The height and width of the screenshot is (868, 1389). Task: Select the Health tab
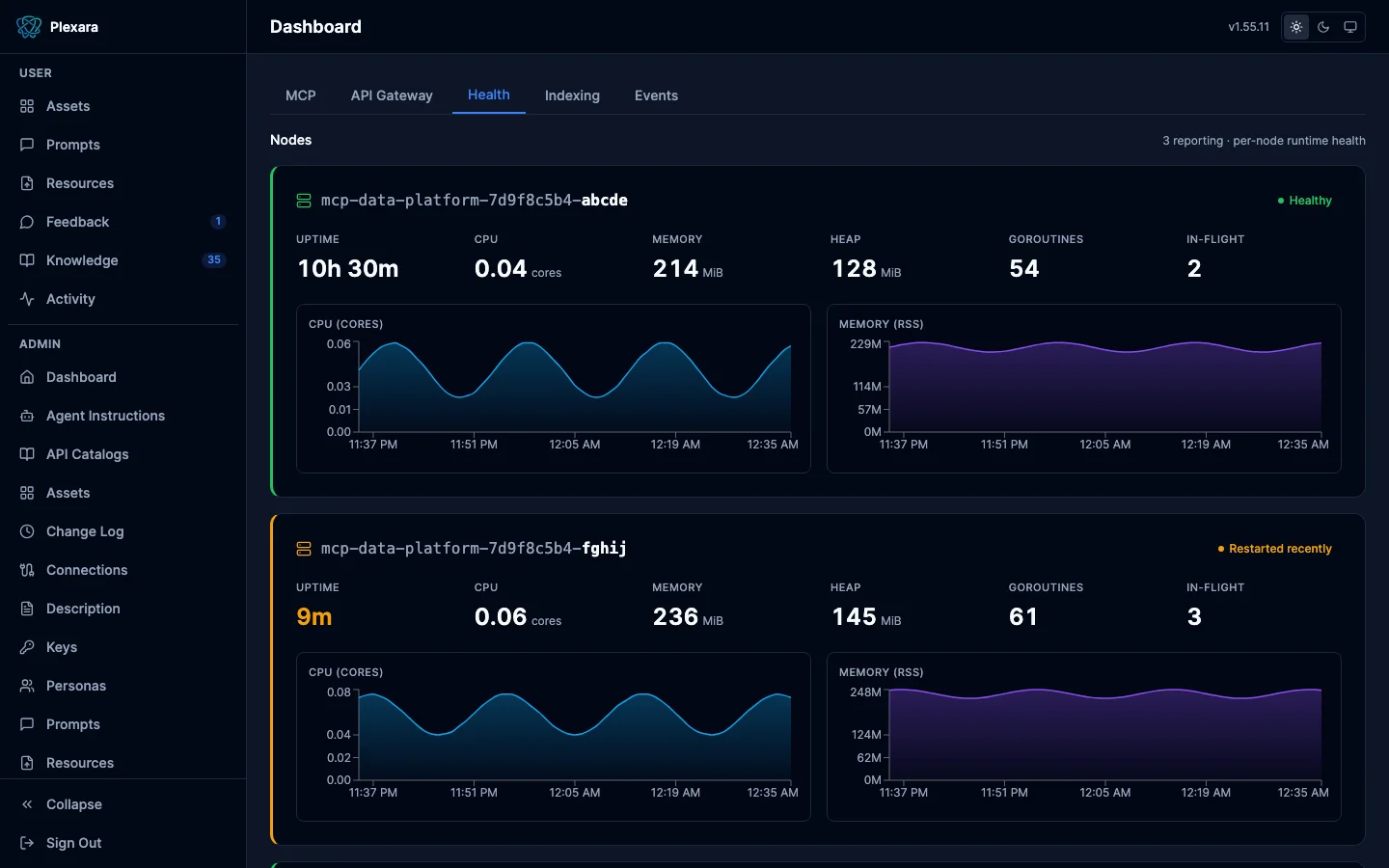click(489, 95)
